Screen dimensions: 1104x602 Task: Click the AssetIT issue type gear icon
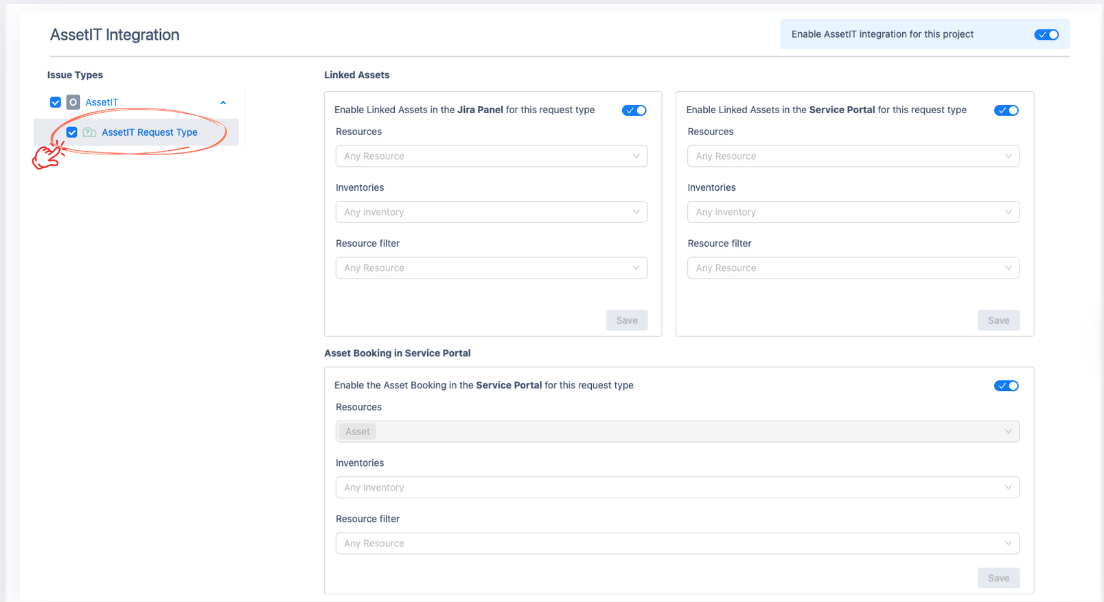click(73, 102)
